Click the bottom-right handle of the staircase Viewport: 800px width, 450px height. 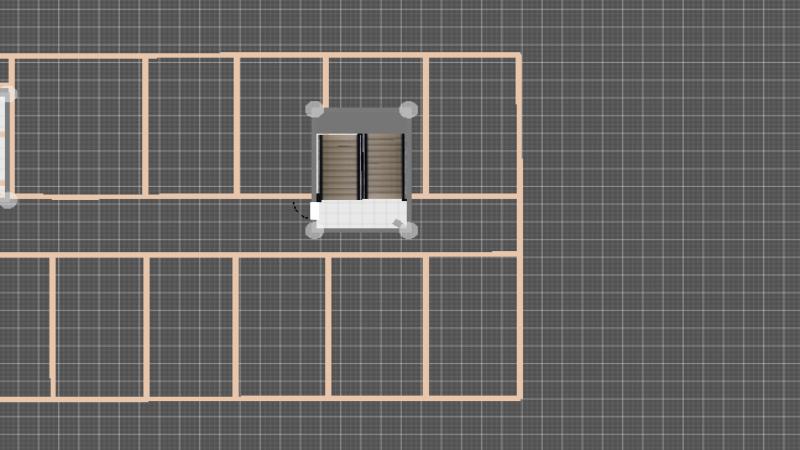click(408, 230)
